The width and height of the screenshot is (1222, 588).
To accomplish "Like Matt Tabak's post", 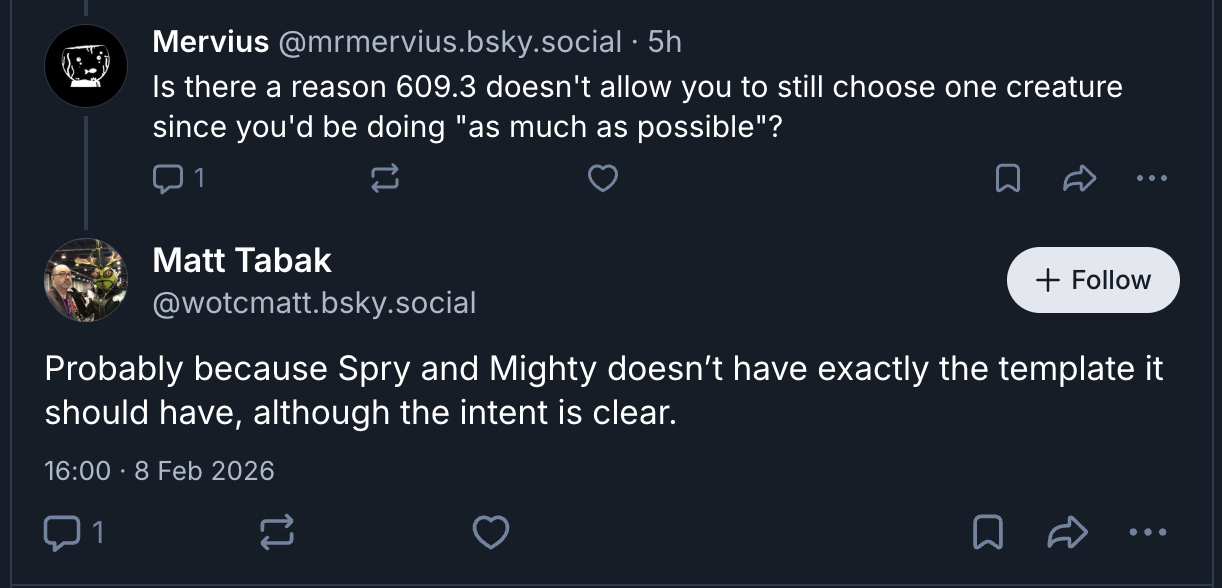I will pos(490,534).
